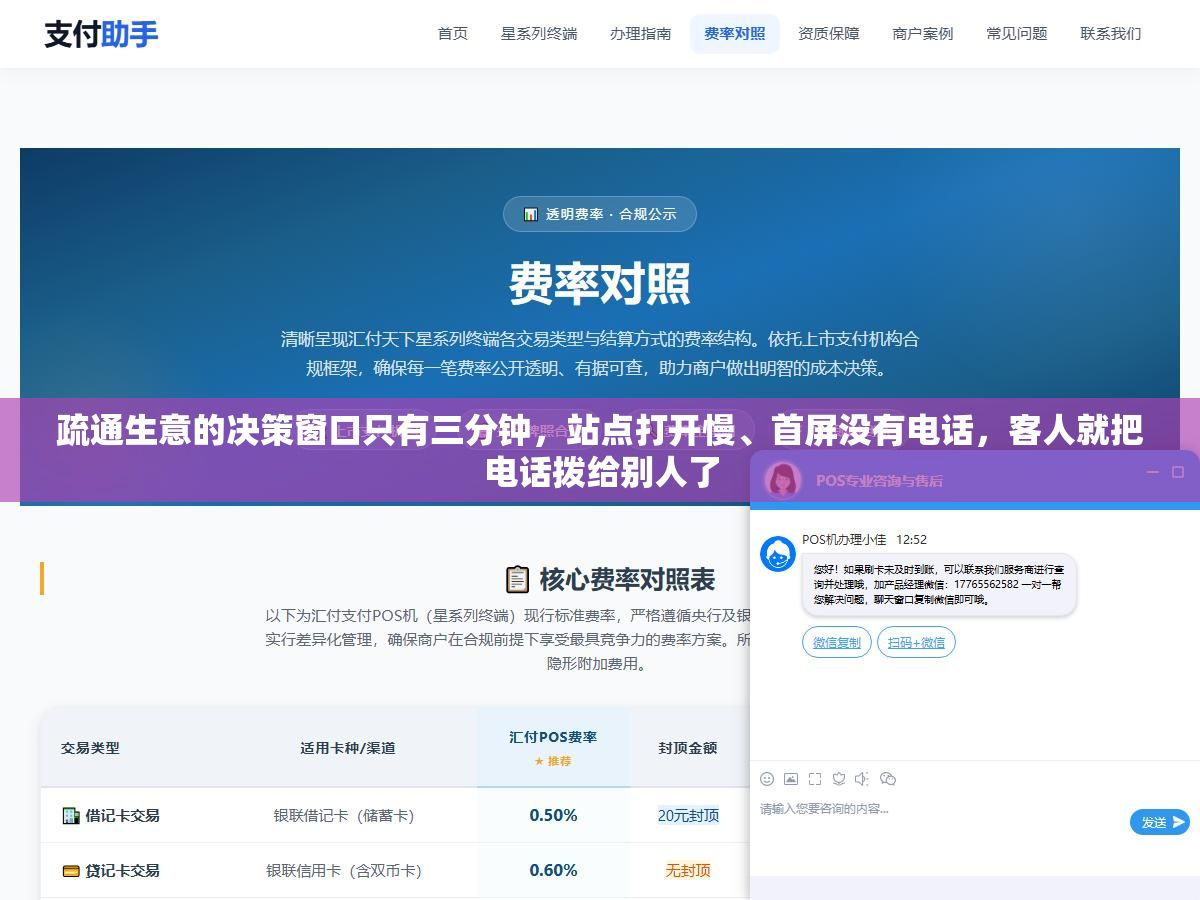Click the 支付助手 site logo
The width and height of the screenshot is (1200, 900).
pyautogui.click(x=101, y=34)
